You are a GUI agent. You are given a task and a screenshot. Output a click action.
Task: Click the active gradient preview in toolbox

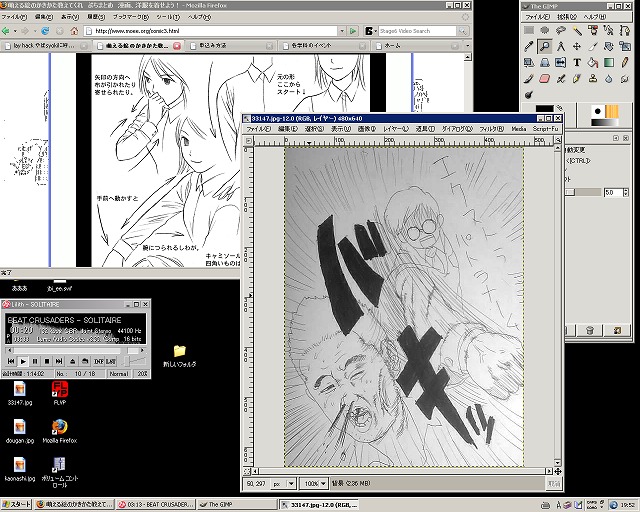pos(605,122)
